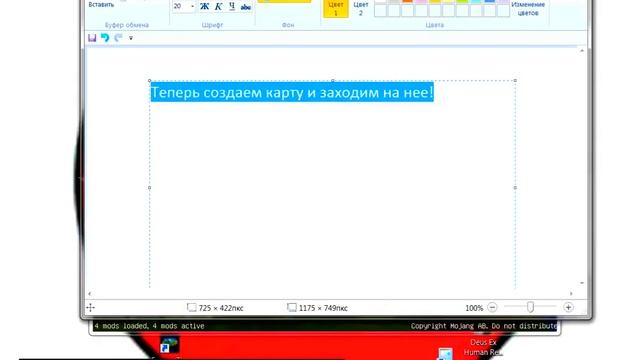Click the vertical scrollbar down arrow
The height and width of the screenshot is (360, 640).
(x=582, y=283)
